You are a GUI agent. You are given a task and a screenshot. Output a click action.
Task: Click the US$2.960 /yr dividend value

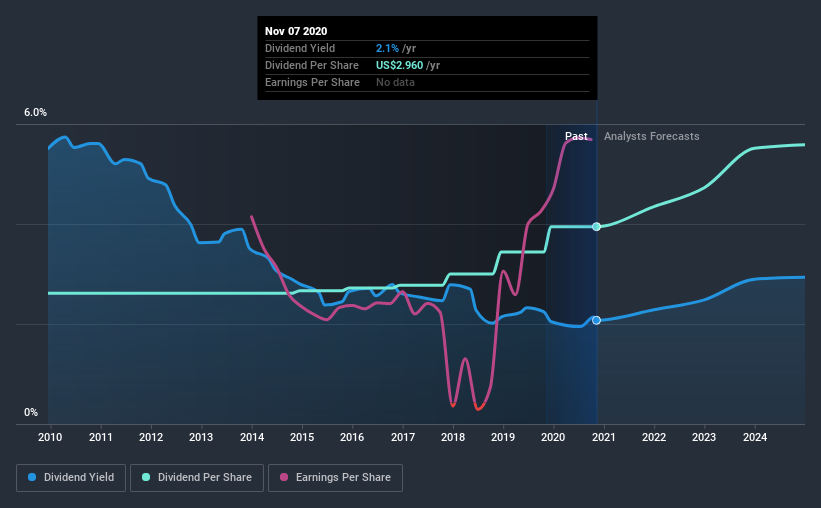(408, 65)
